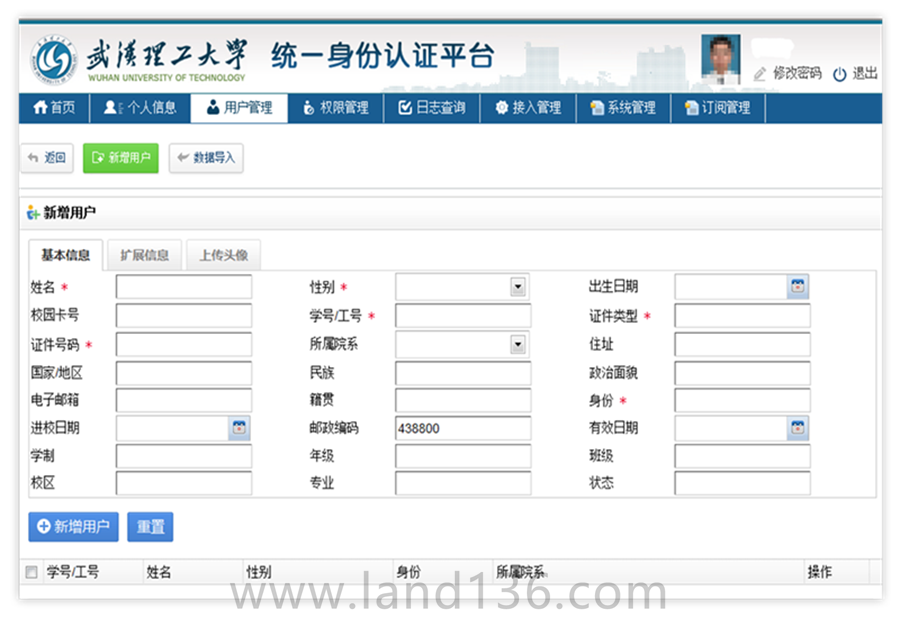Viewport: 900px width, 618px height.
Task: Switch to the 扩展信息 tab
Action: (x=144, y=255)
